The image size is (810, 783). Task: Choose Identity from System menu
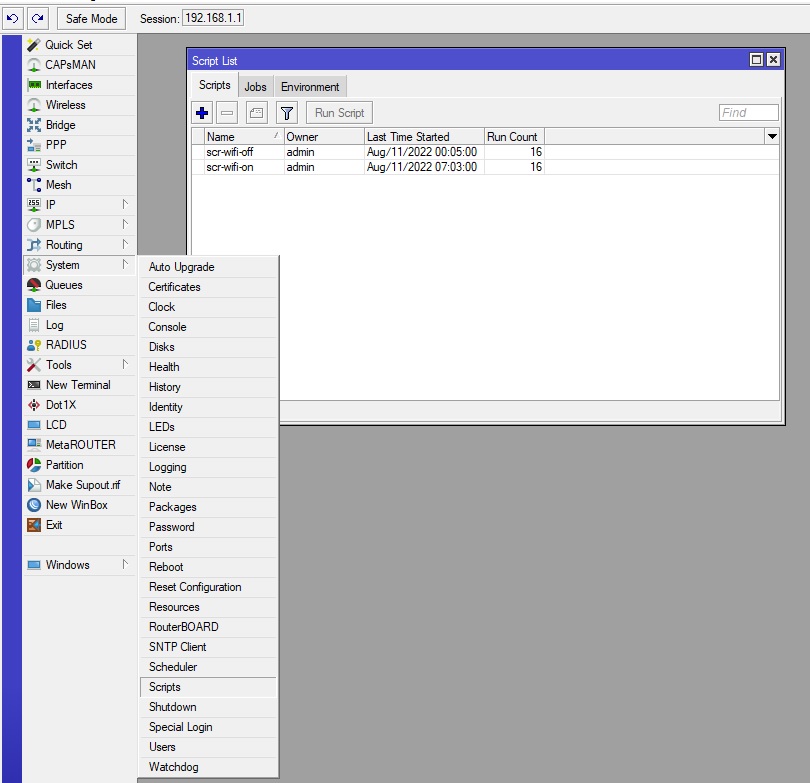click(208, 407)
